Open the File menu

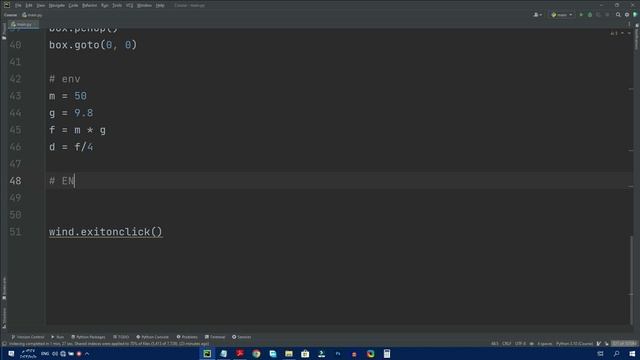point(18,5)
